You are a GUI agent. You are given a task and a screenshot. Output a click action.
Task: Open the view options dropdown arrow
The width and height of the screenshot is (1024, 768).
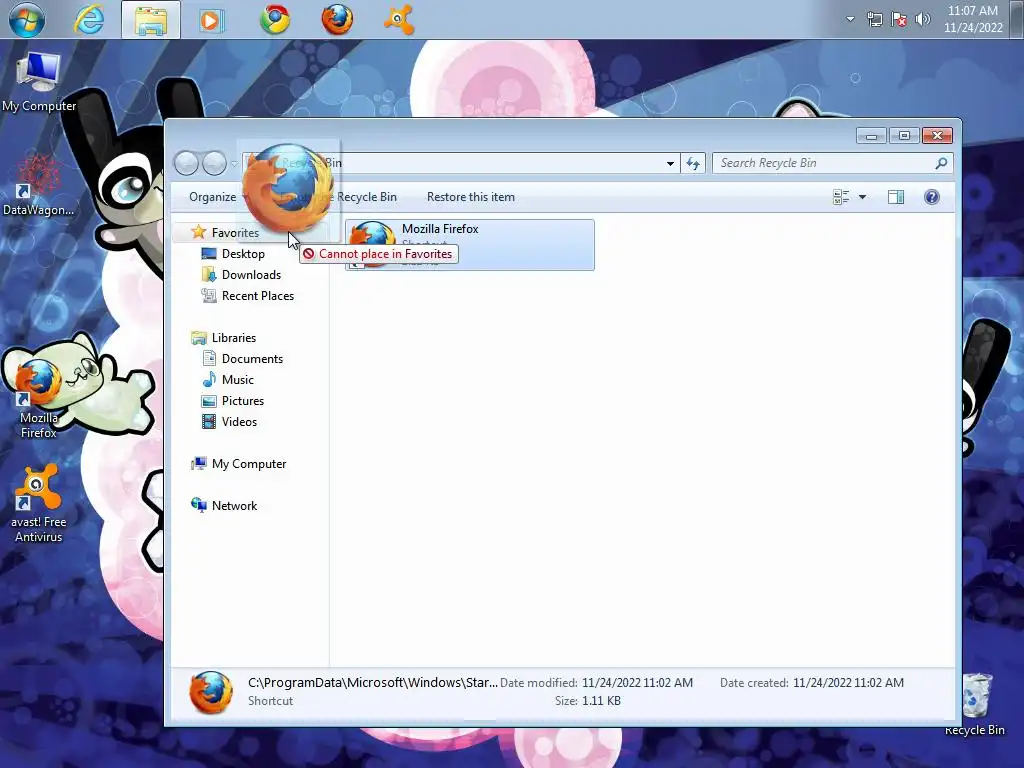(862, 197)
